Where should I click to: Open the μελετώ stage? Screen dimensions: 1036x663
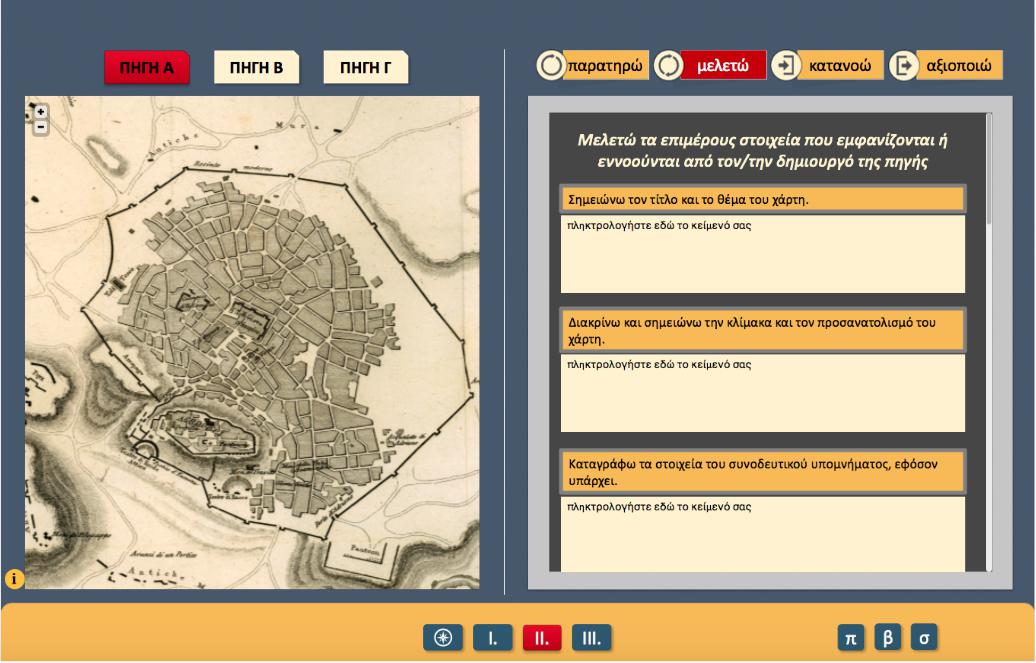point(723,65)
